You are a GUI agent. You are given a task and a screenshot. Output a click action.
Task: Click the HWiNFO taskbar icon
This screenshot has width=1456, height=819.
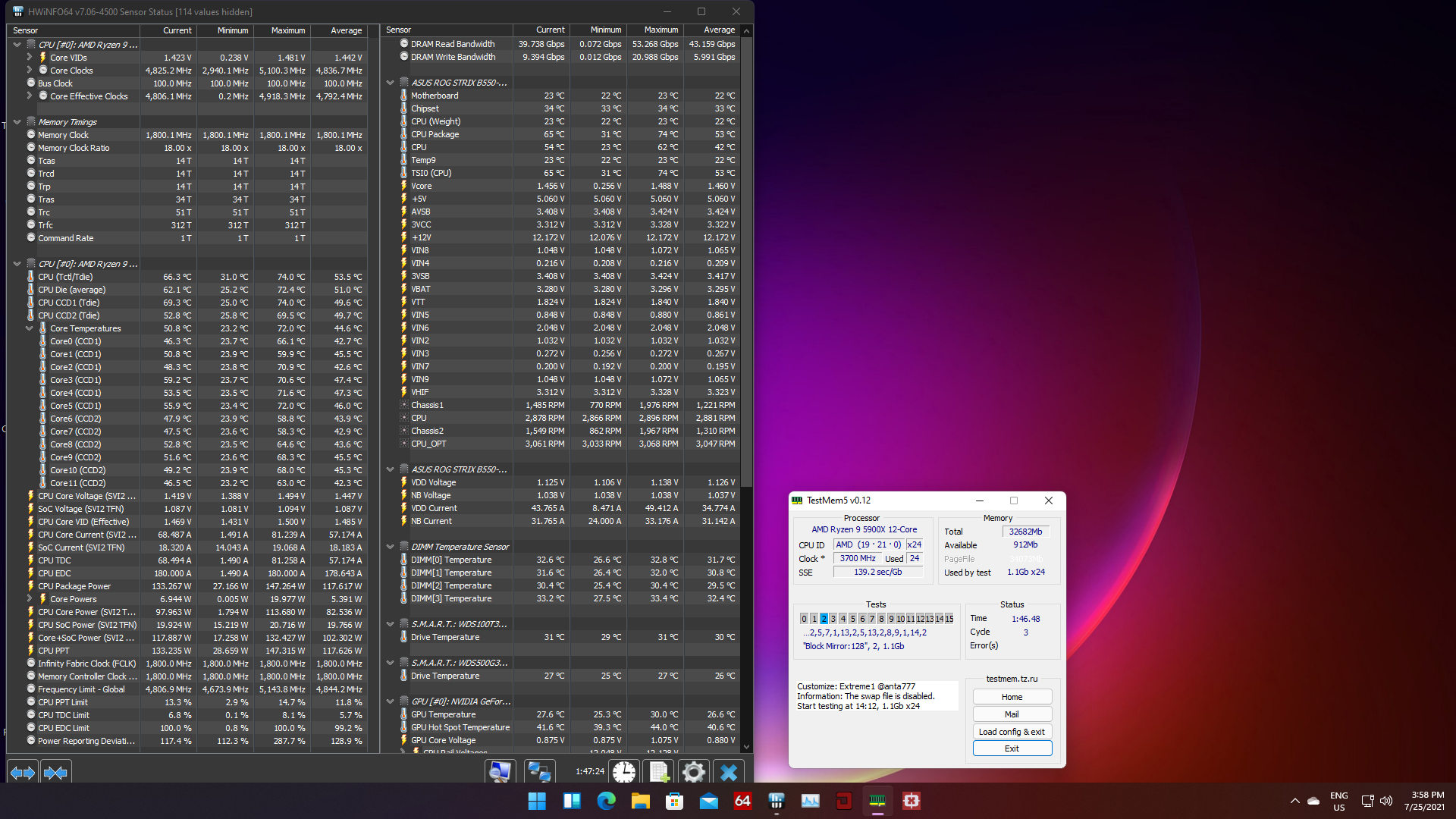click(x=776, y=801)
